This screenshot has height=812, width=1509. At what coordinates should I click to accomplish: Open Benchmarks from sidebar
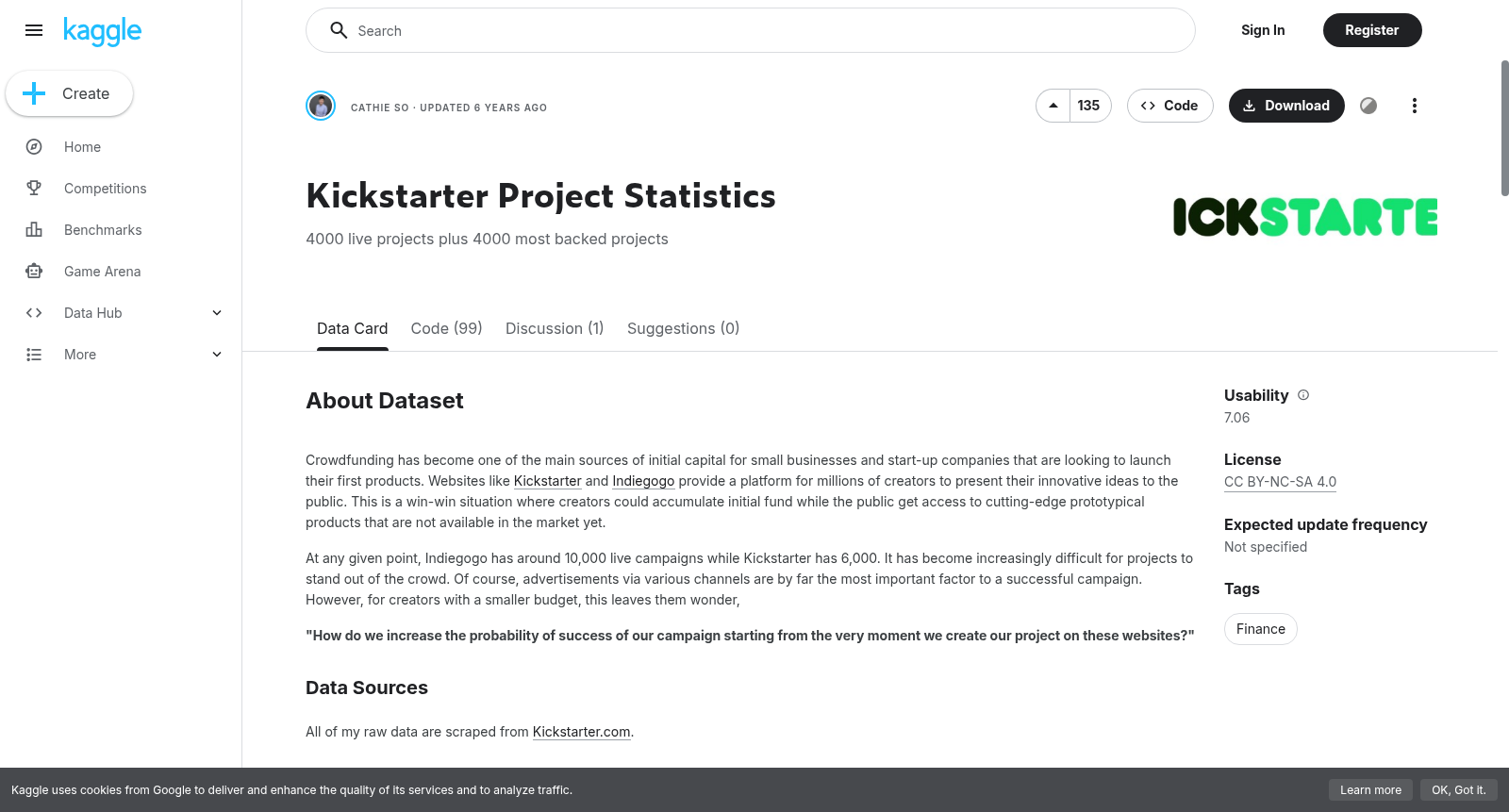pyautogui.click(x=103, y=230)
